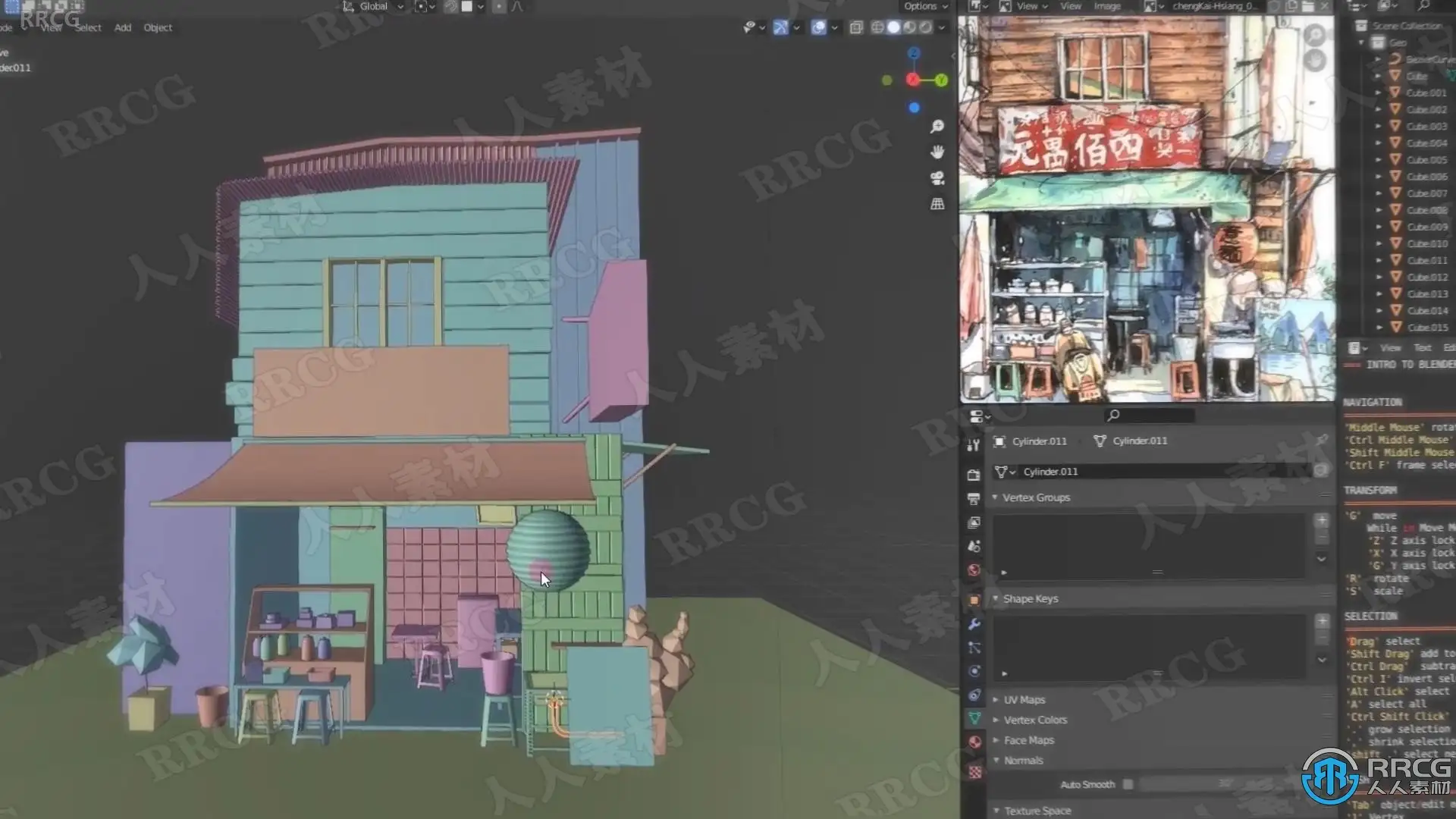Toggle viewport overlays button
Viewport: 1456px width, 819px height.
click(818, 27)
